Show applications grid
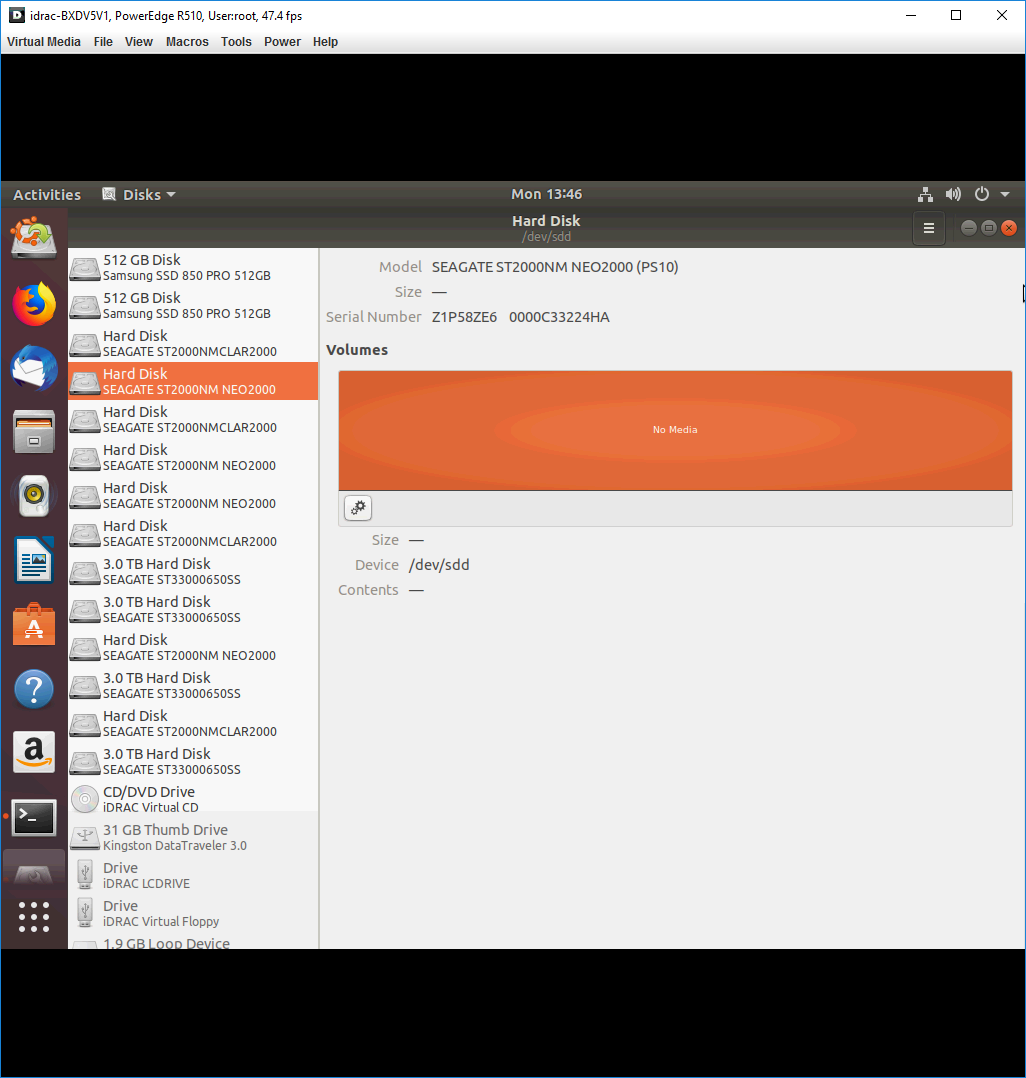This screenshot has width=1026, height=1078. 34,917
